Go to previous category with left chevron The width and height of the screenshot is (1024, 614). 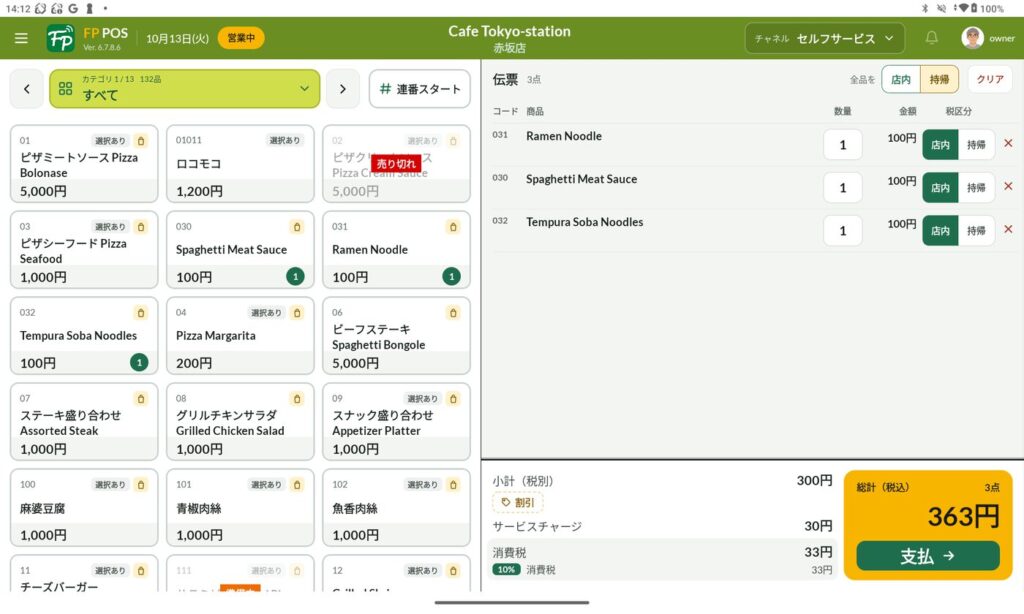(x=27, y=89)
